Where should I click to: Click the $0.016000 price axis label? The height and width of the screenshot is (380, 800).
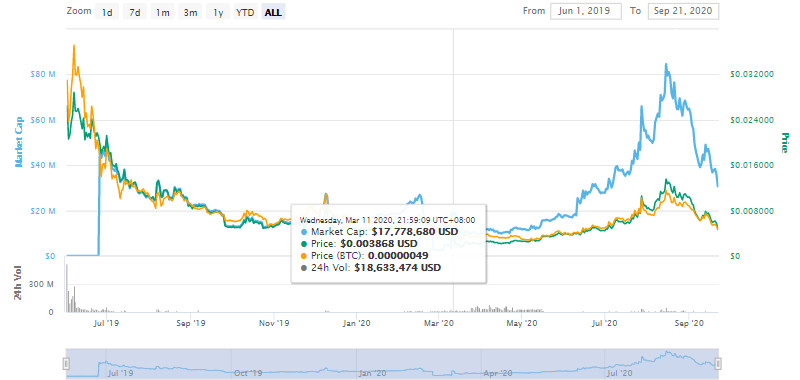[x=753, y=165]
